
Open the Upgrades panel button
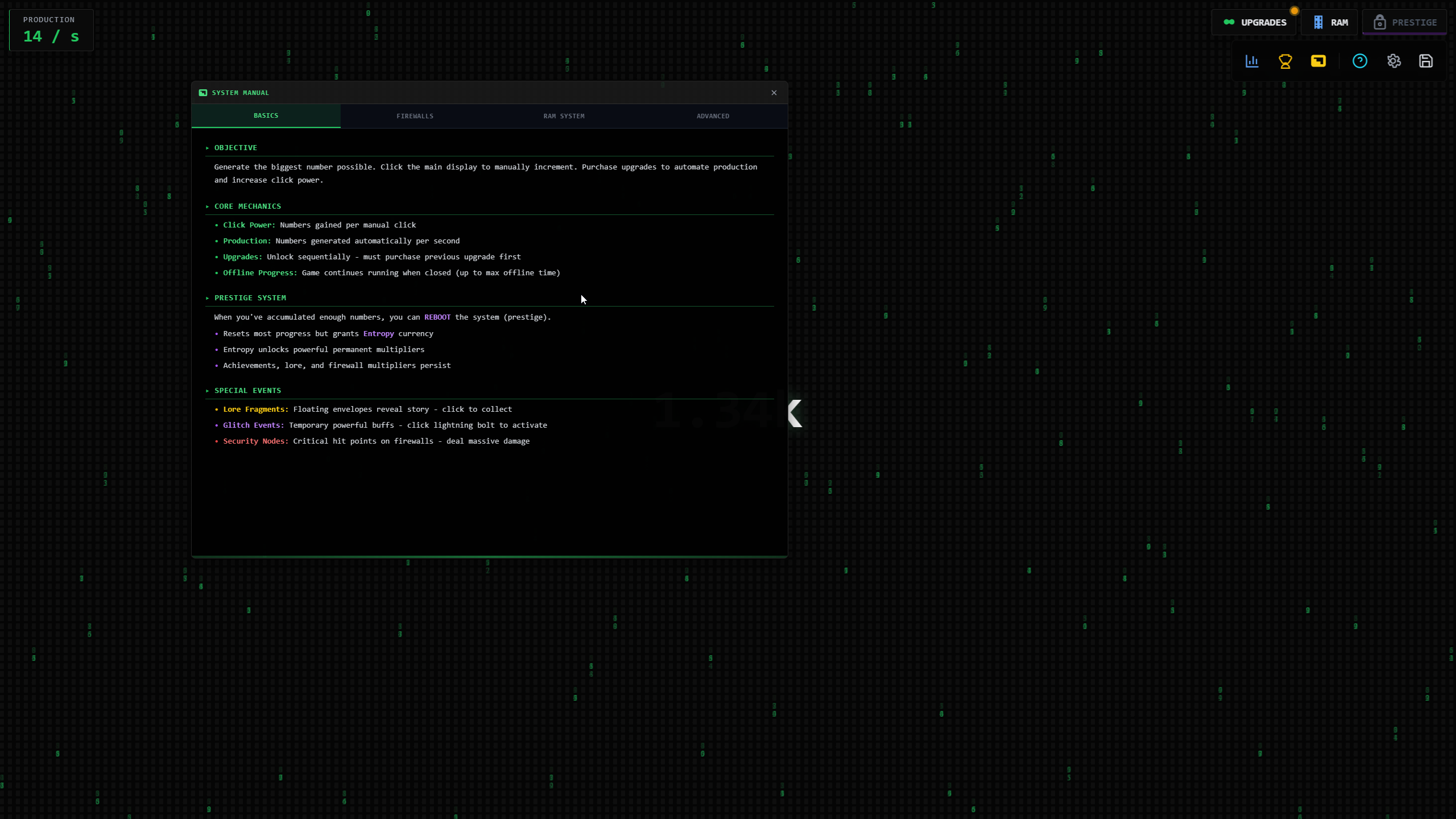1254,23
